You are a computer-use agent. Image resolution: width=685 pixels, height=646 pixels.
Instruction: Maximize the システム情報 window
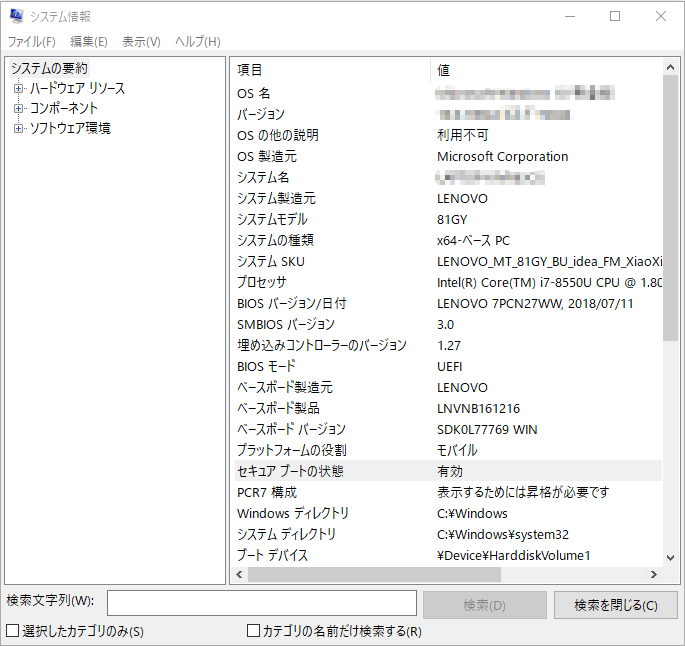coord(615,17)
